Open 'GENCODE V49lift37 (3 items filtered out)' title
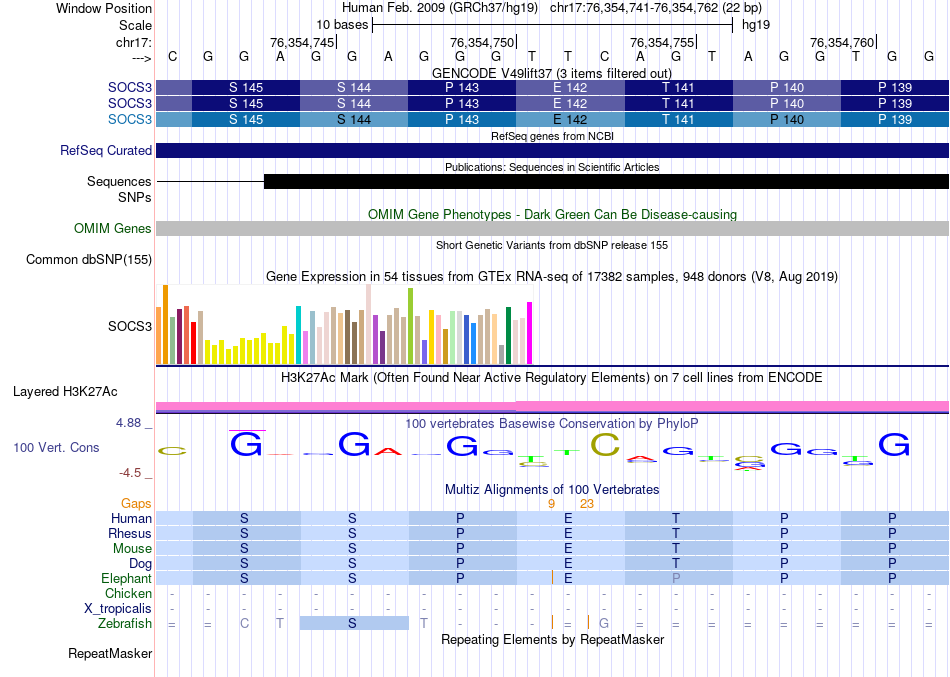Viewport: 950px width, 677px height. [x=552, y=73]
